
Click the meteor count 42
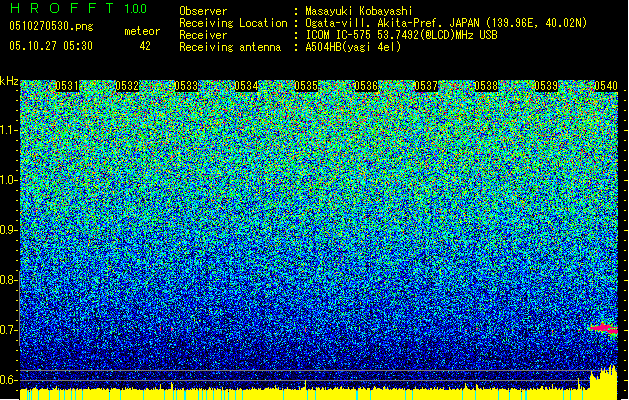point(145,46)
